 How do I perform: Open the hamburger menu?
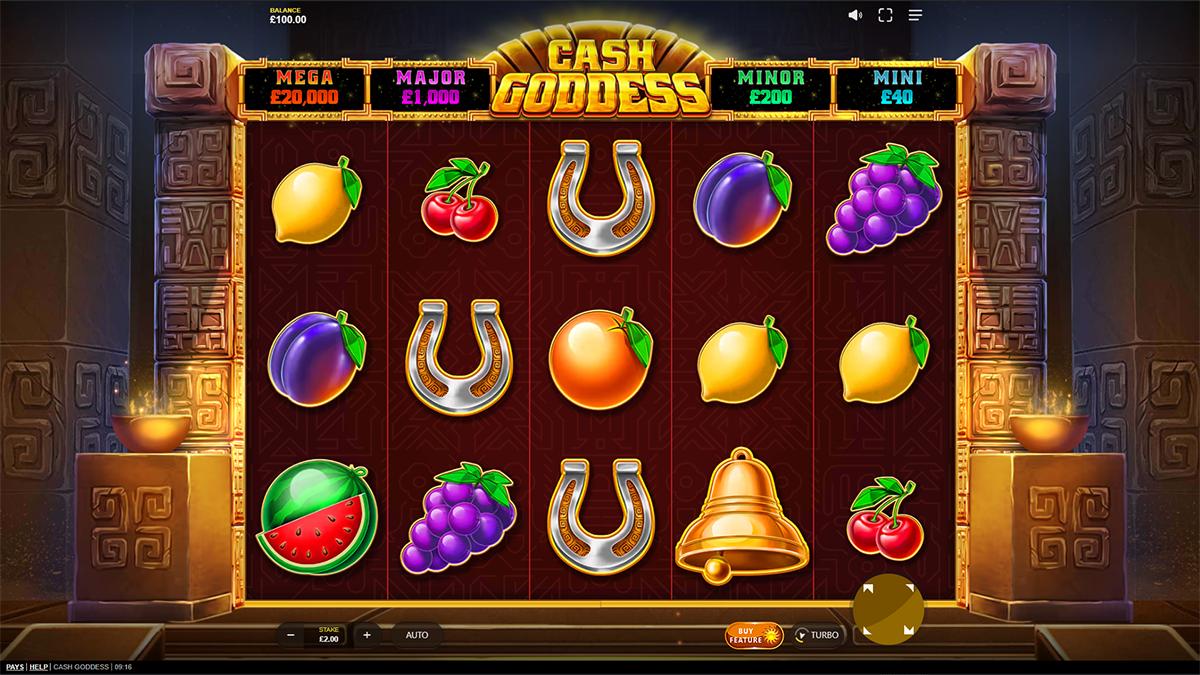pyautogui.click(x=915, y=15)
